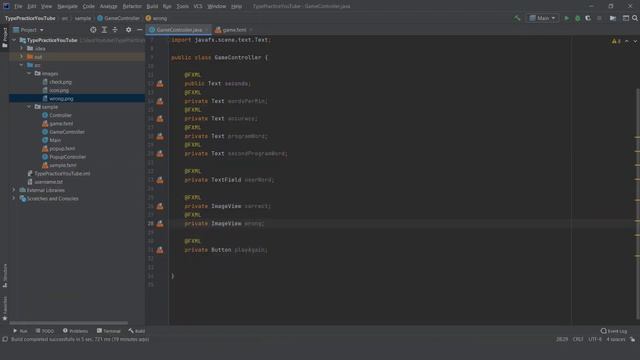
Task: Expand External Libraries node
Action: tap(14, 190)
